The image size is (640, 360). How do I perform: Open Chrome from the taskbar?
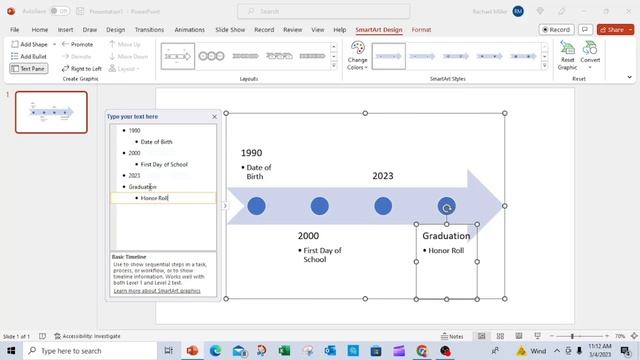coord(422,351)
